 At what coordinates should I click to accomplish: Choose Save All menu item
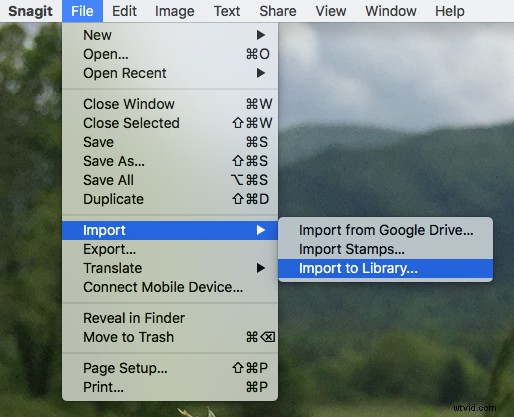[x=170, y=180]
